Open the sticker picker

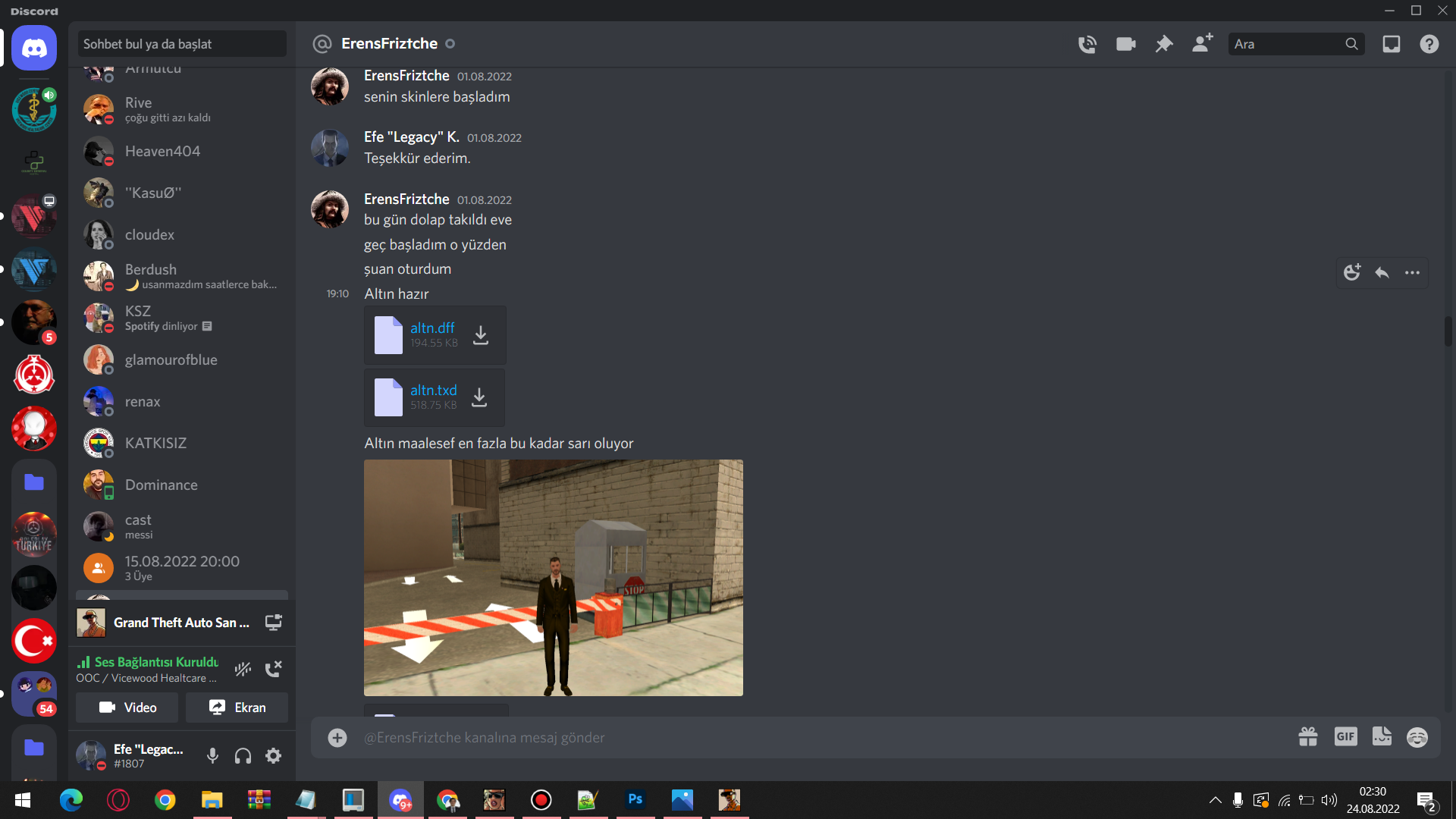click(x=1382, y=736)
